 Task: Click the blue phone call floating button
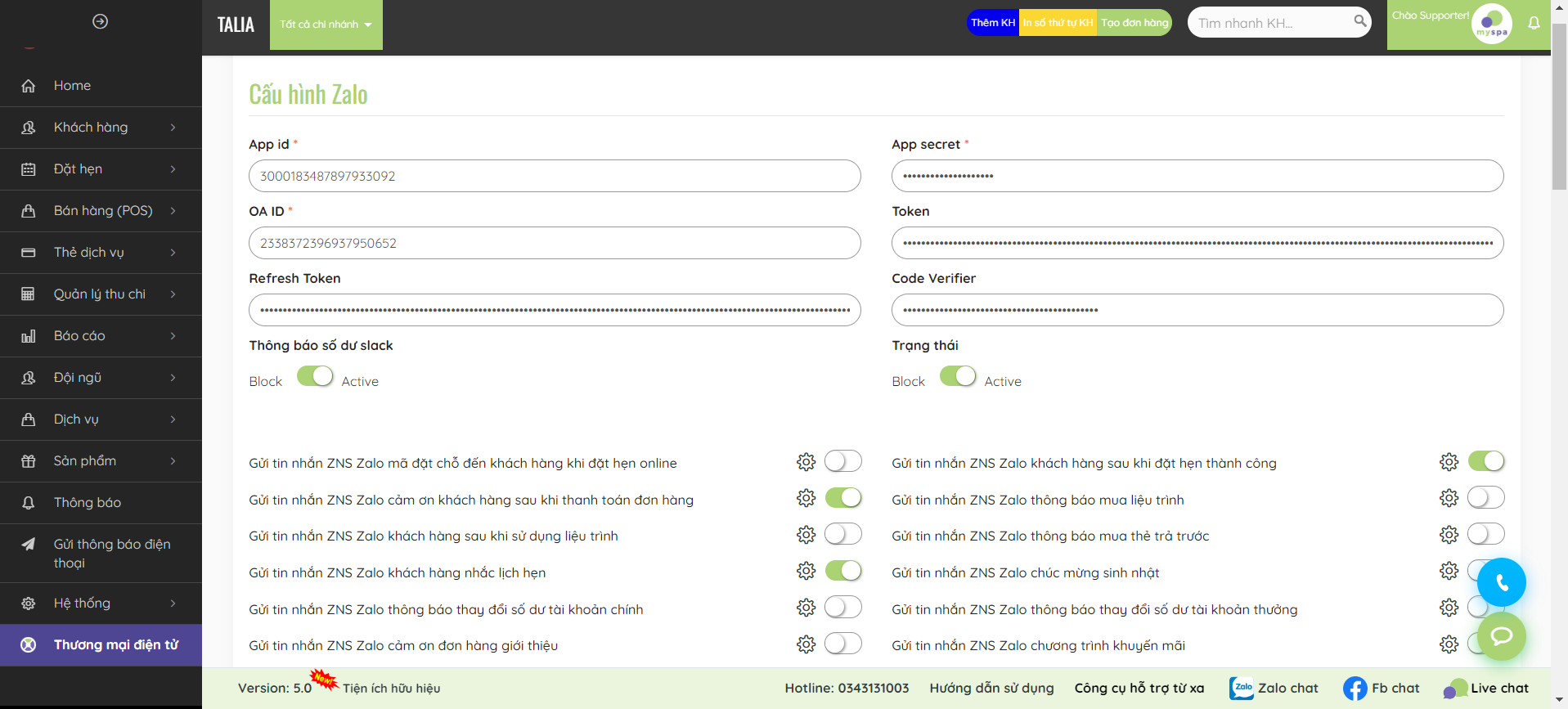pos(1501,582)
